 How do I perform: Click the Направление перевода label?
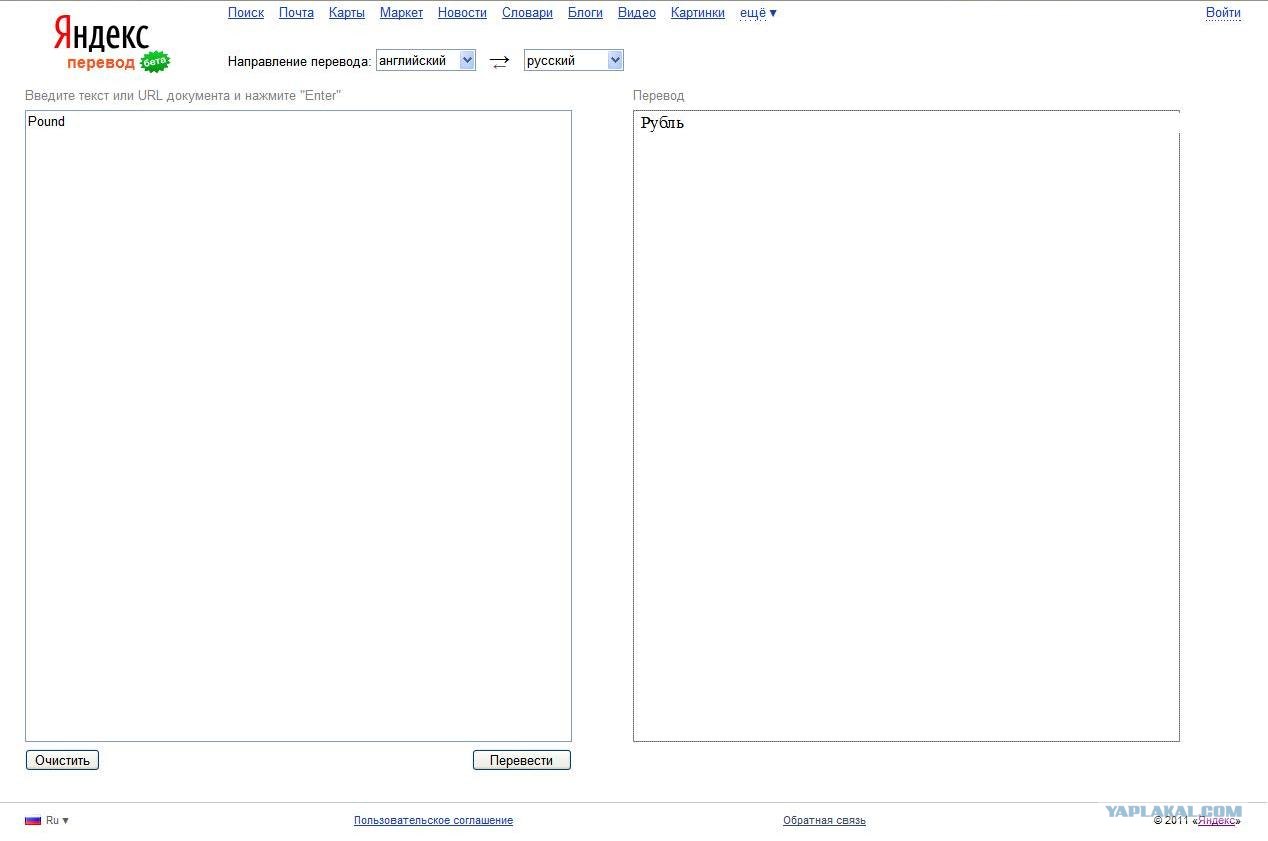[299, 61]
